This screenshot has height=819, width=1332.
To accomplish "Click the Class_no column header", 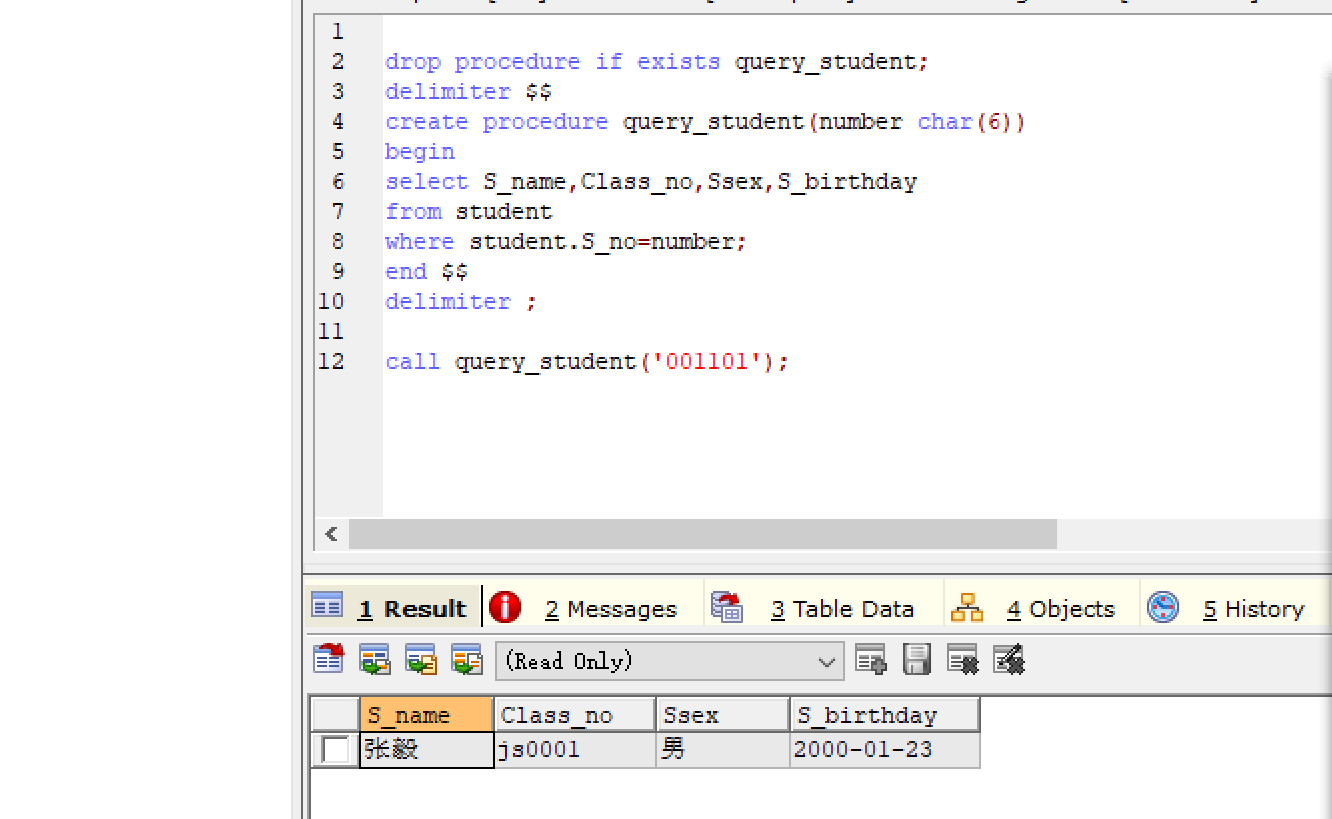I will pyautogui.click(x=575, y=715).
